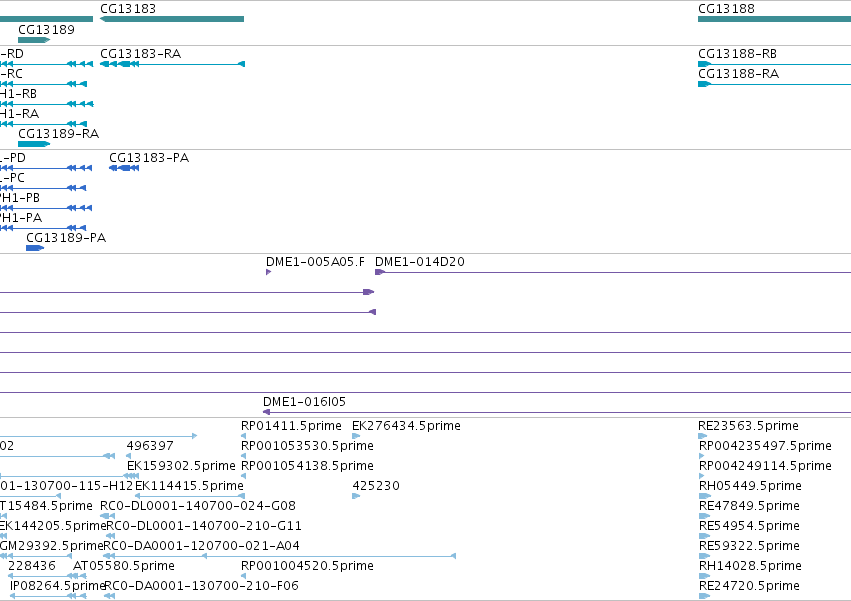Viewport: 851px width, 601px height.
Task: Click the CG13183-RA transcript feature line
Action: point(173,64)
